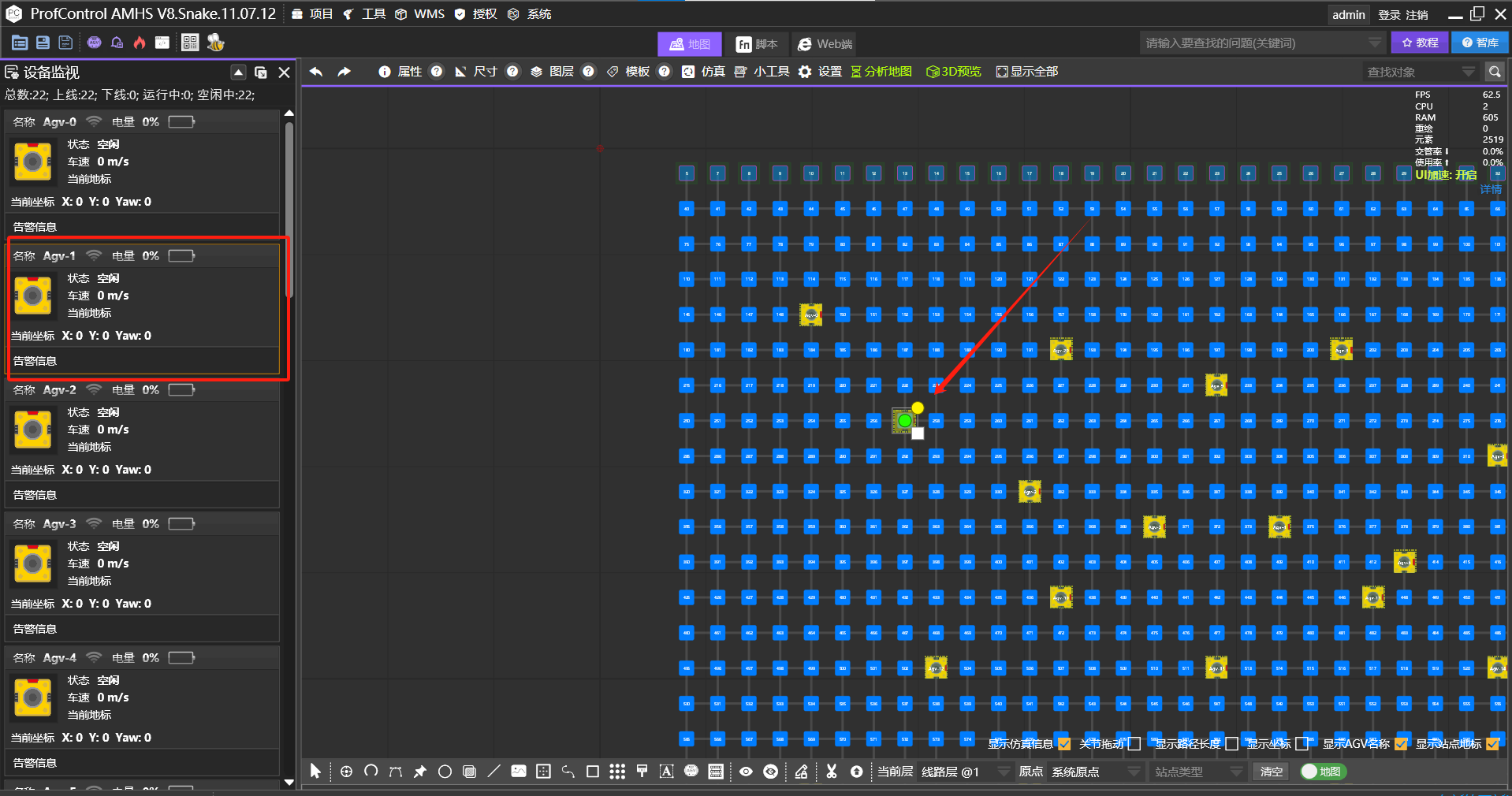Click the flame icon in top toolbar

pyautogui.click(x=140, y=43)
